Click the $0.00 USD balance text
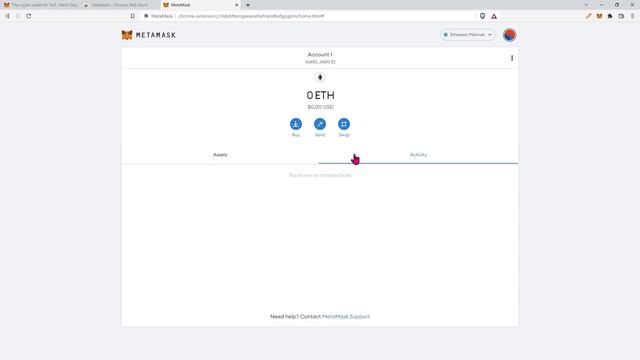640x360 pixels. click(x=320, y=107)
